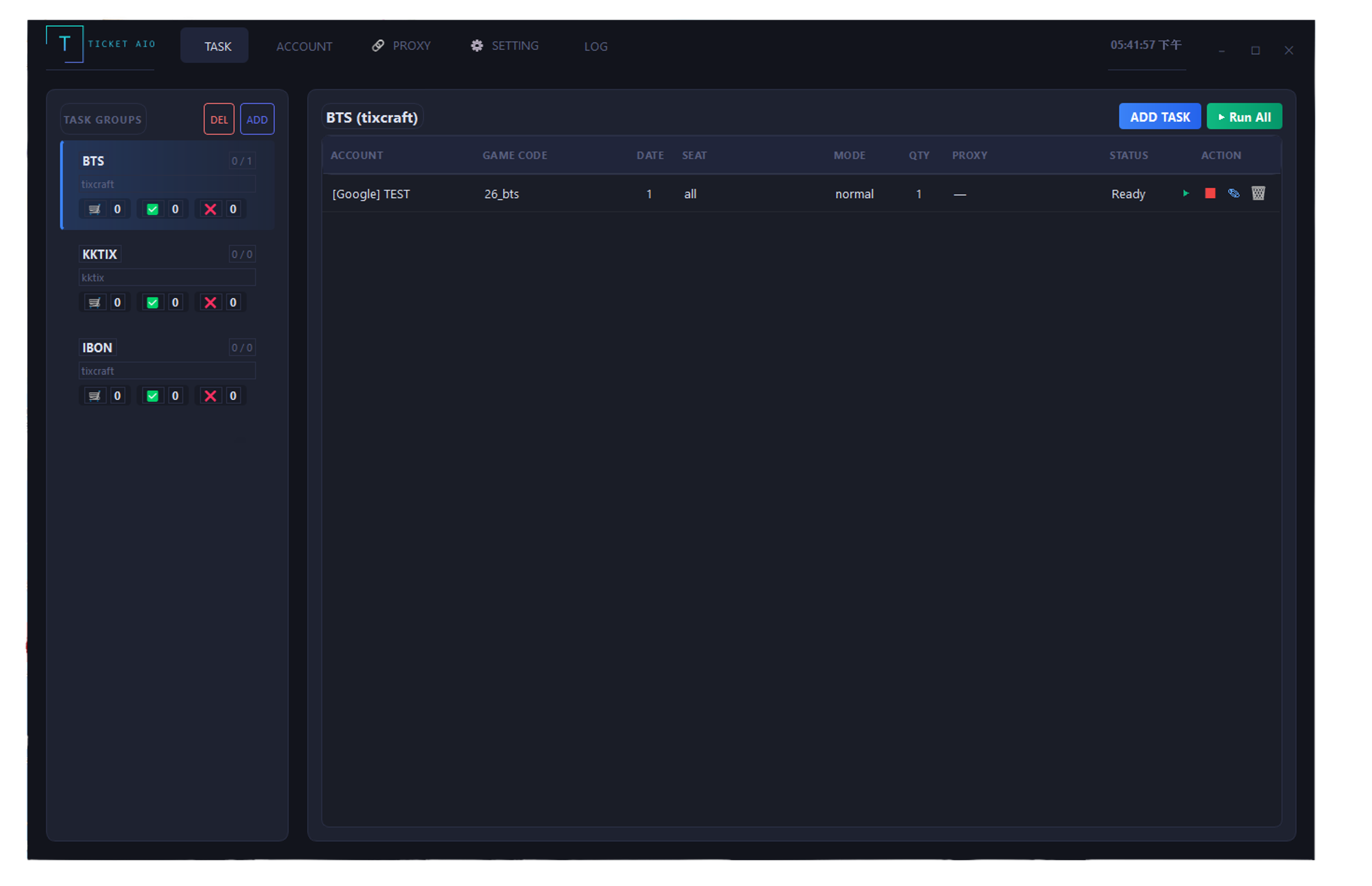Click the BTS (tixcraft) group title

(x=372, y=118)
